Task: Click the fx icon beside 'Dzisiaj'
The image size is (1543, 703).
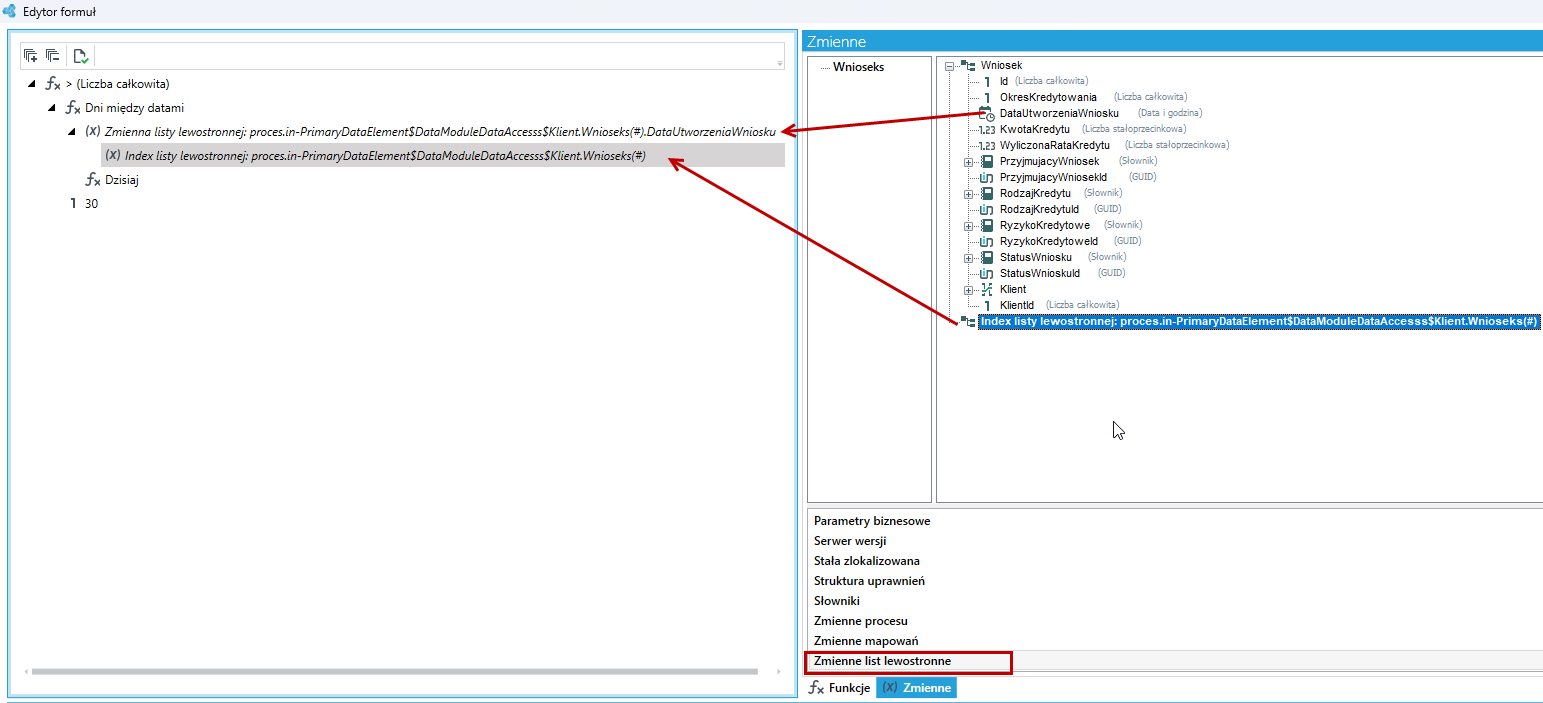Action: coord(93,179)
